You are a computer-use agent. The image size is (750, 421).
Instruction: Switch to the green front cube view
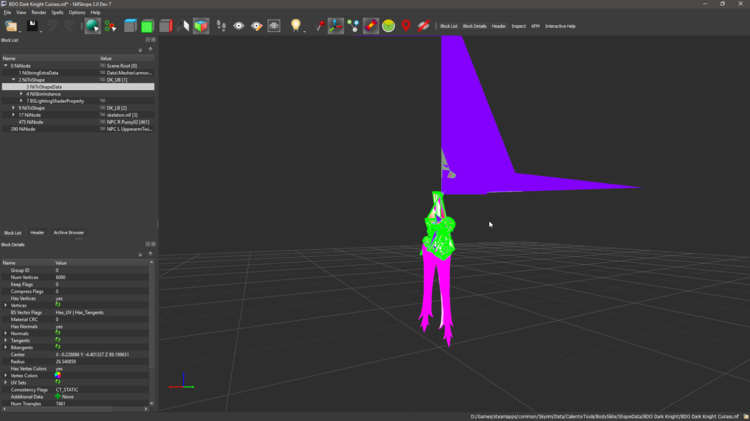tap(148, 26)
